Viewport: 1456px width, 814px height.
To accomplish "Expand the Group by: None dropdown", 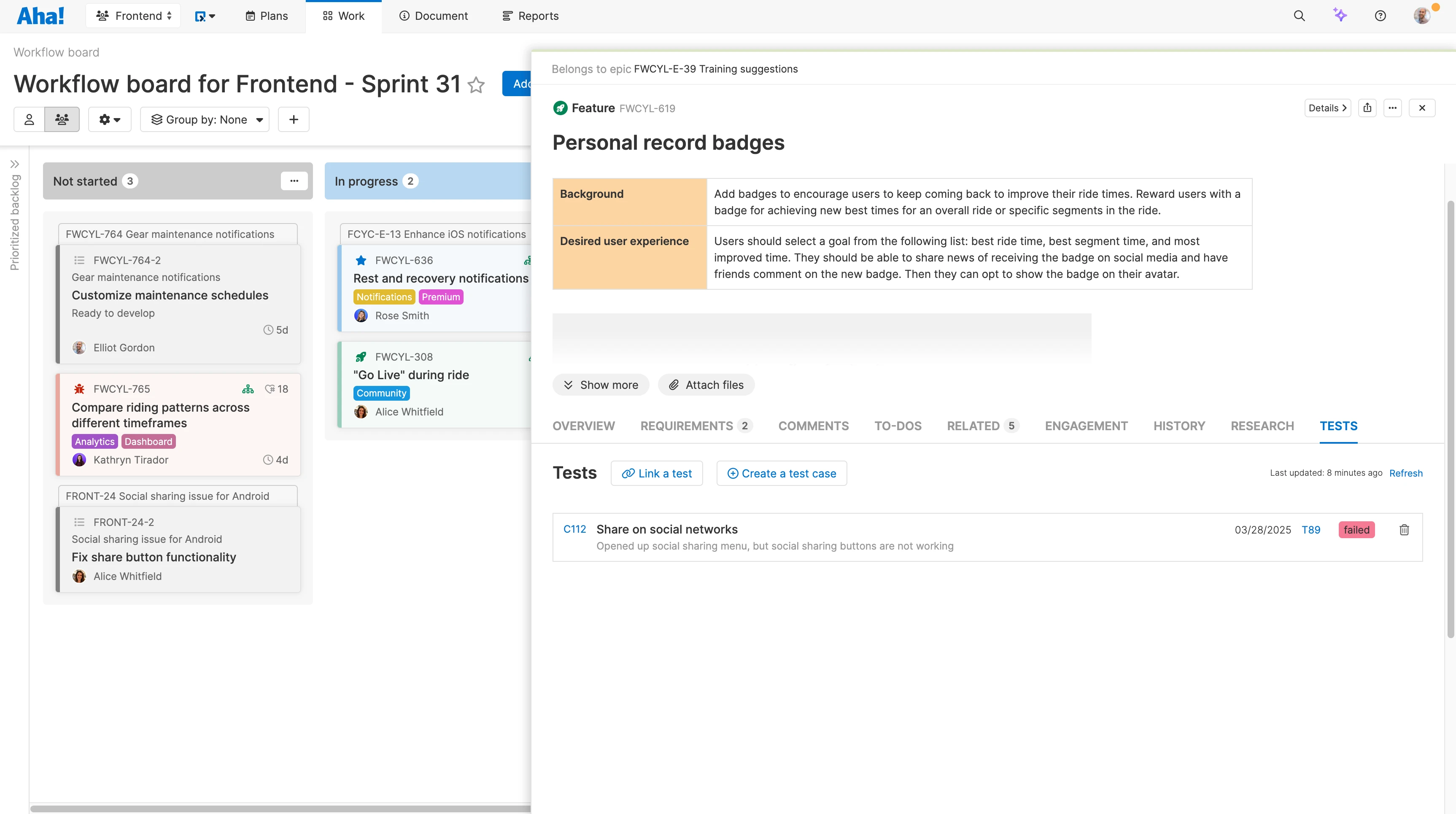I will tap(205, 119).
